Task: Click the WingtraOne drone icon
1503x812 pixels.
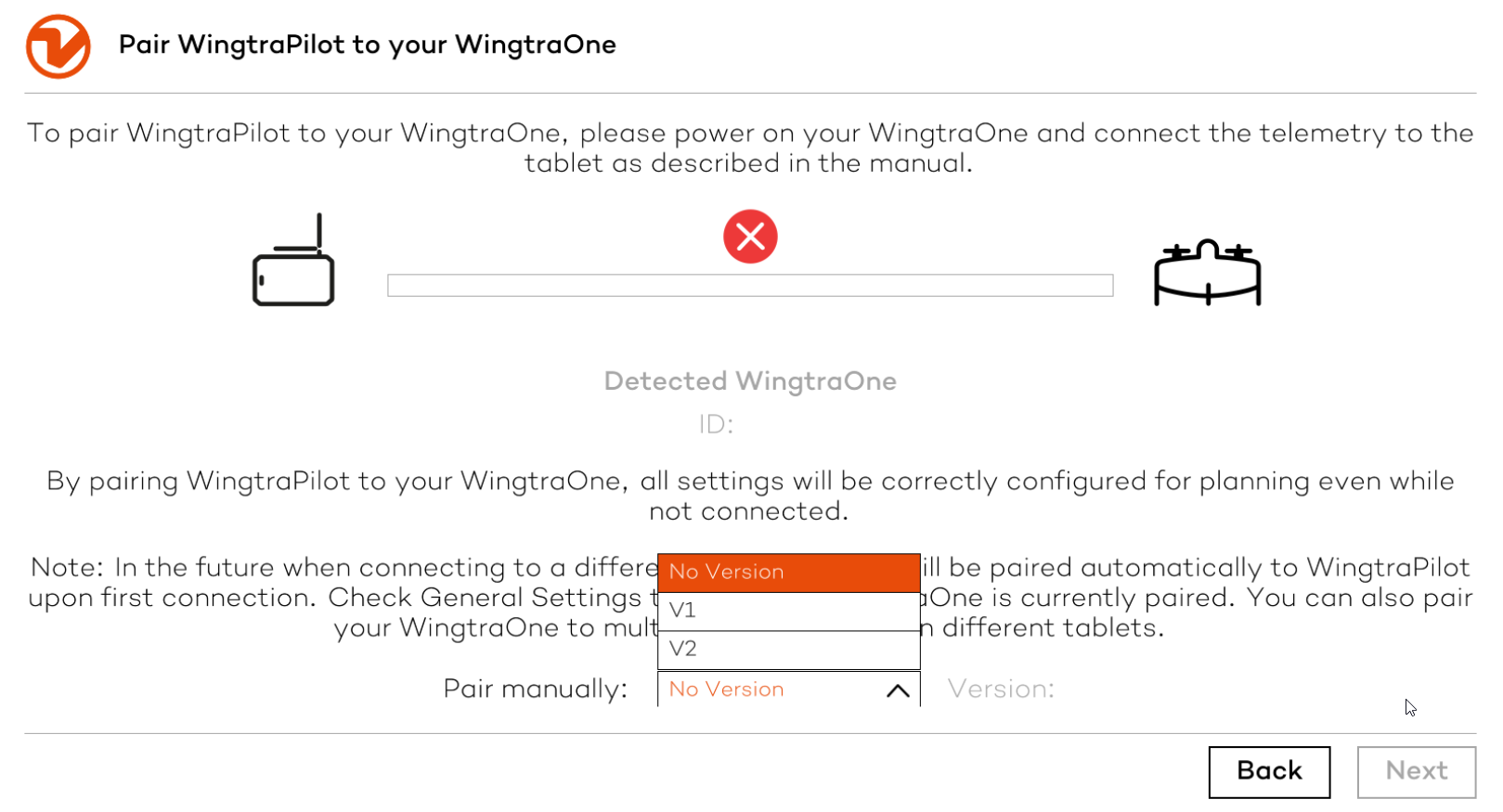Action: pos(1207,272)
